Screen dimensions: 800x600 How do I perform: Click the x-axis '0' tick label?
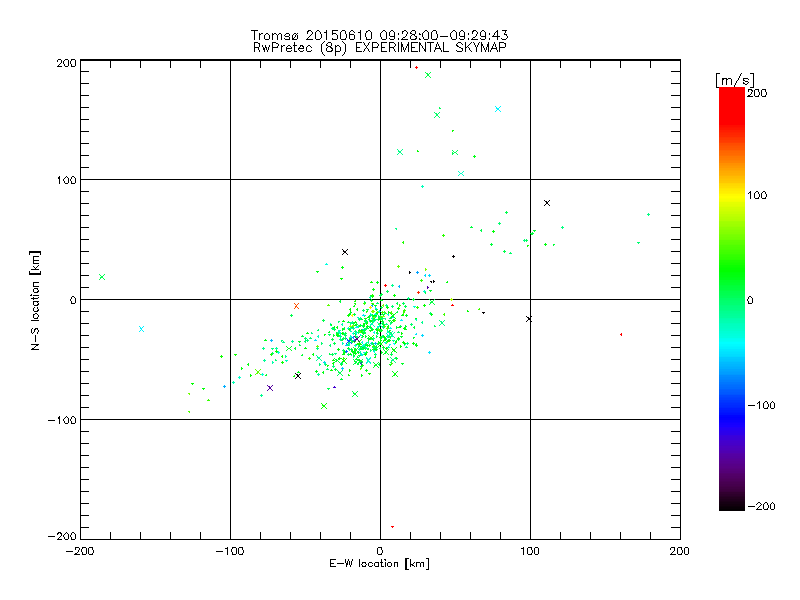pyautogui.click(x=380, y=551)
